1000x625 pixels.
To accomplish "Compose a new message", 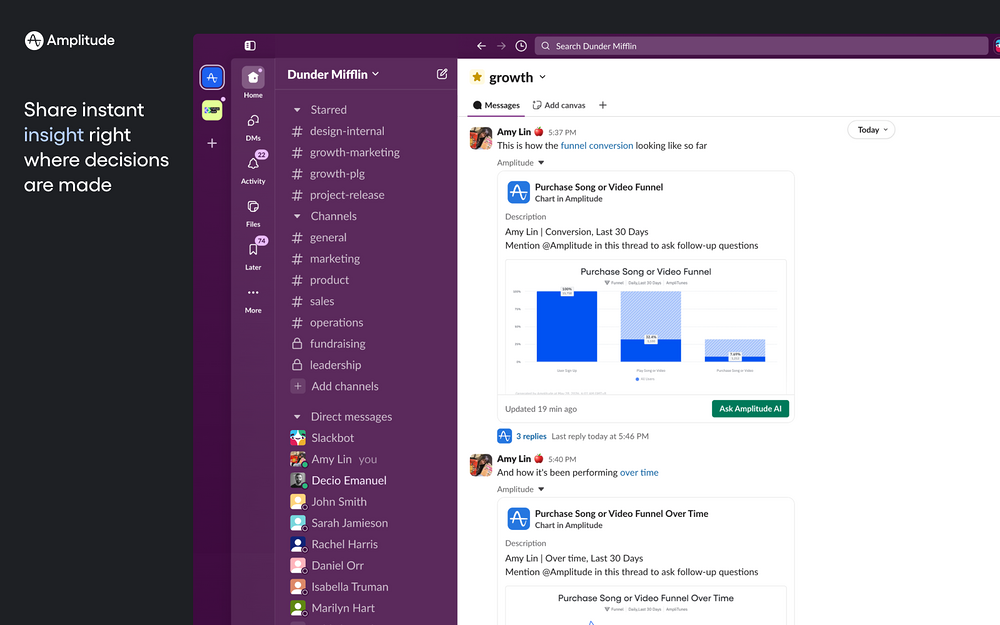I will [x=442, y=74].
